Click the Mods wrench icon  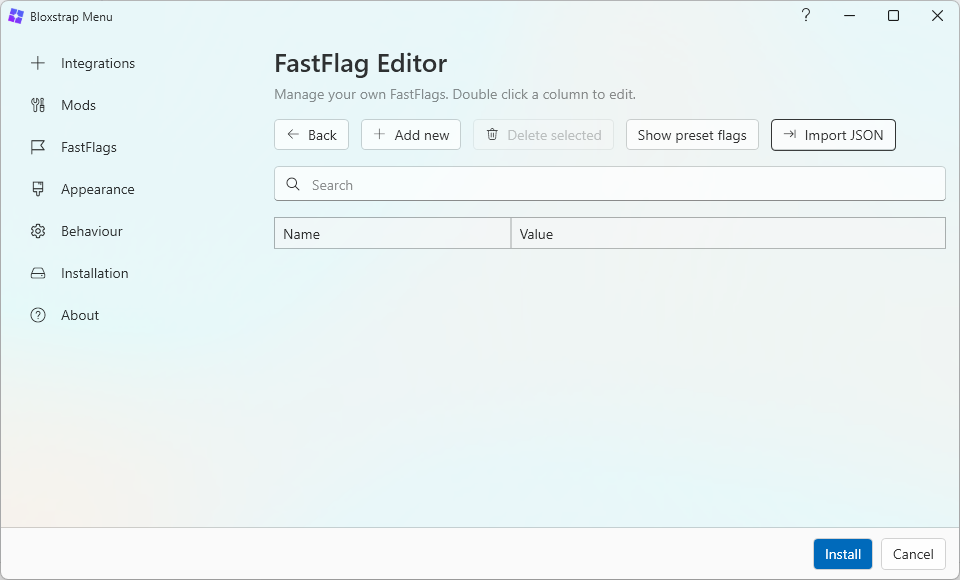38,105
